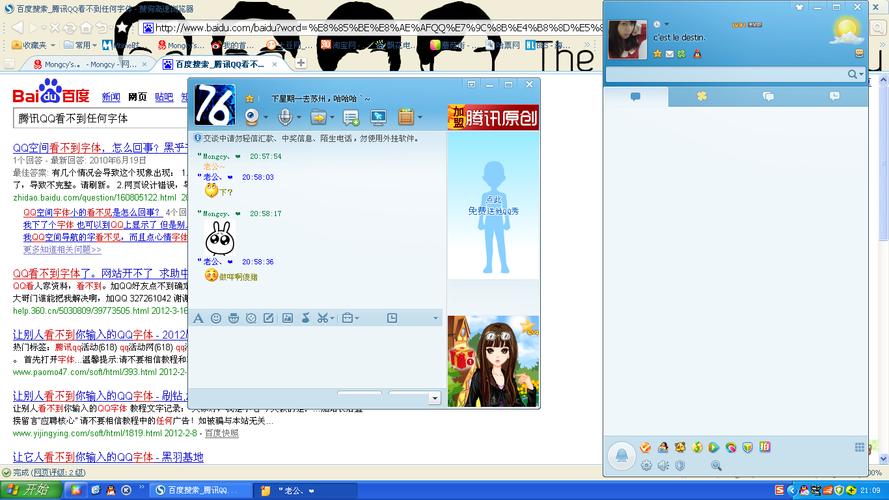Image resolution: width=889 pixels, height=500 pixels.
Task: Open the message manager speaker icon in QQ panel
Action: click(x=663, y=465)
